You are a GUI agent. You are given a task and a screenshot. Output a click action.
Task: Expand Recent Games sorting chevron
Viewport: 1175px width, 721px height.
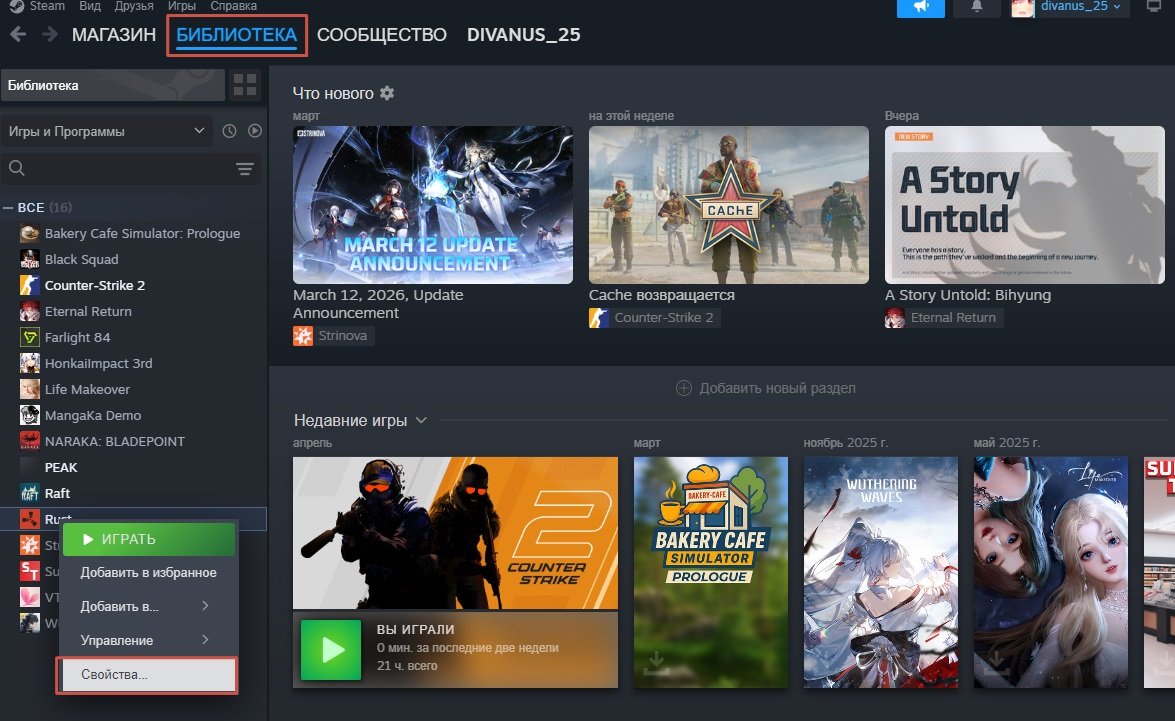(x=421, y=420)
